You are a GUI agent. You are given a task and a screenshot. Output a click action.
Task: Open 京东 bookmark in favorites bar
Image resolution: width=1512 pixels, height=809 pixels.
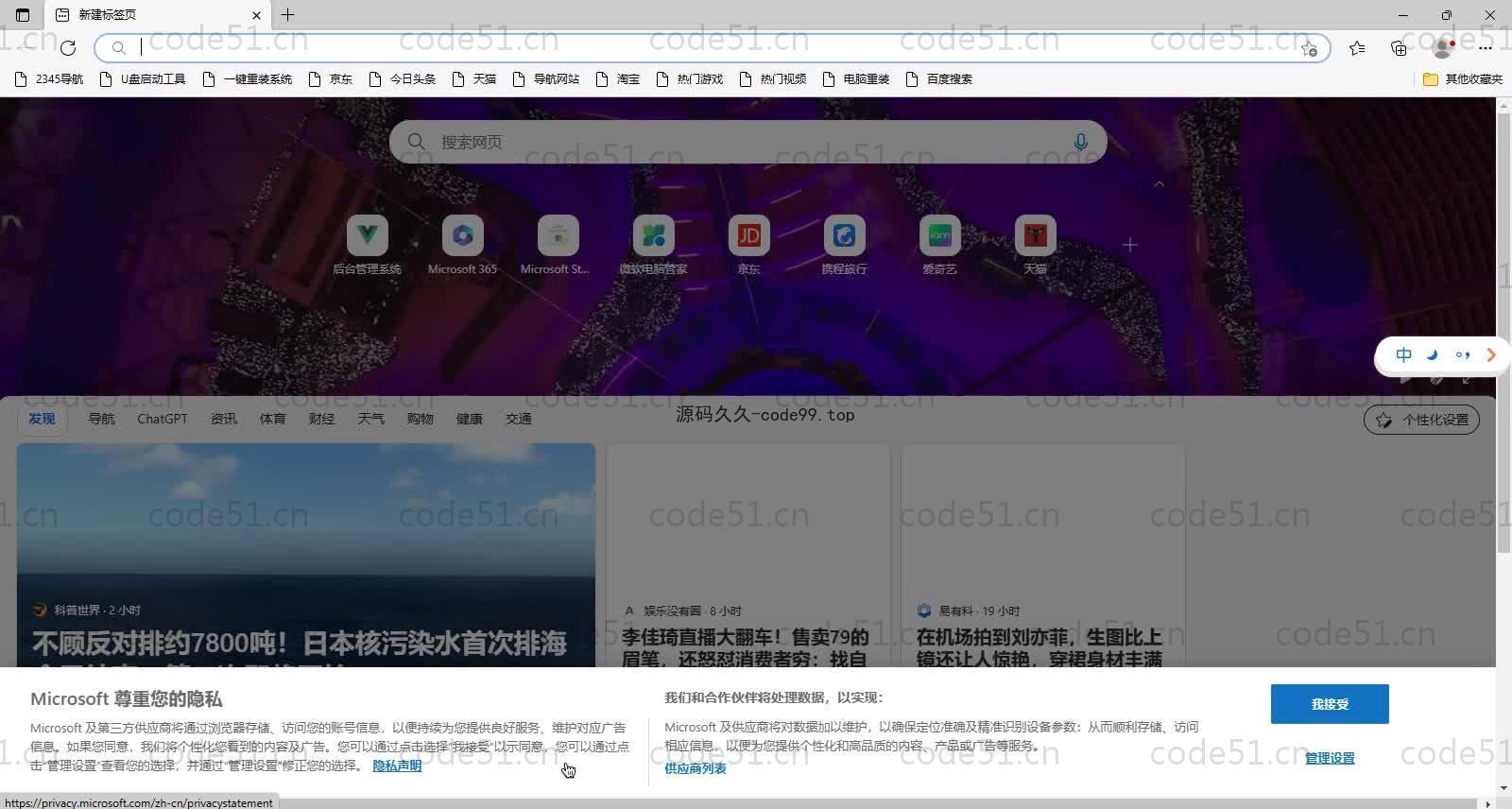tap(331, 79)
